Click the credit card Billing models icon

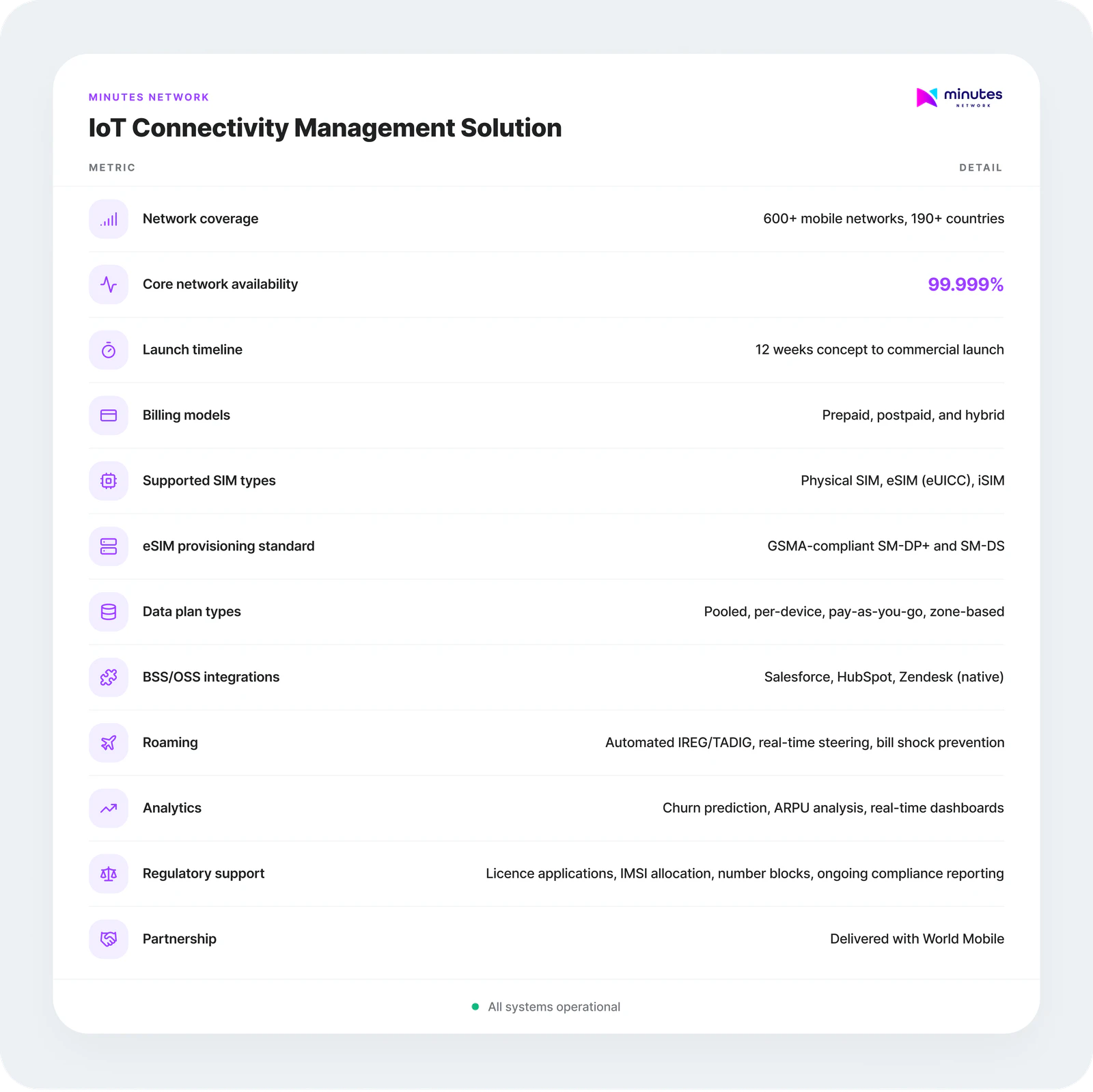point(109,416)
